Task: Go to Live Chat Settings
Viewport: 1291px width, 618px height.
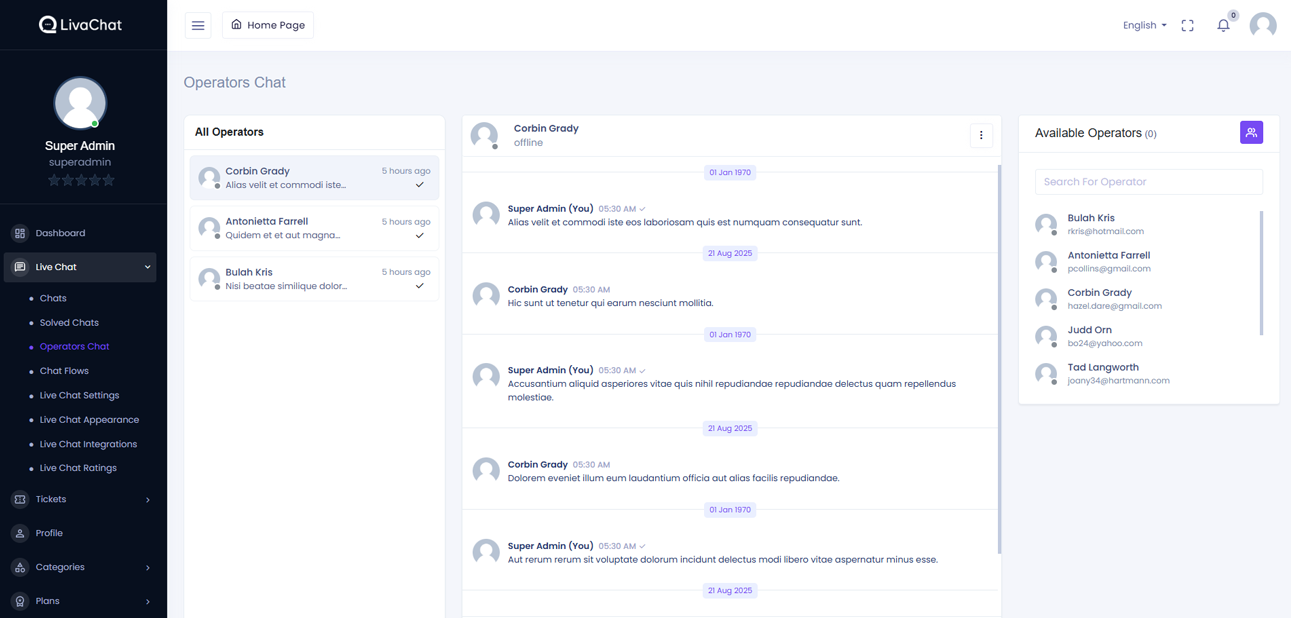Action: tap(79, 395)
